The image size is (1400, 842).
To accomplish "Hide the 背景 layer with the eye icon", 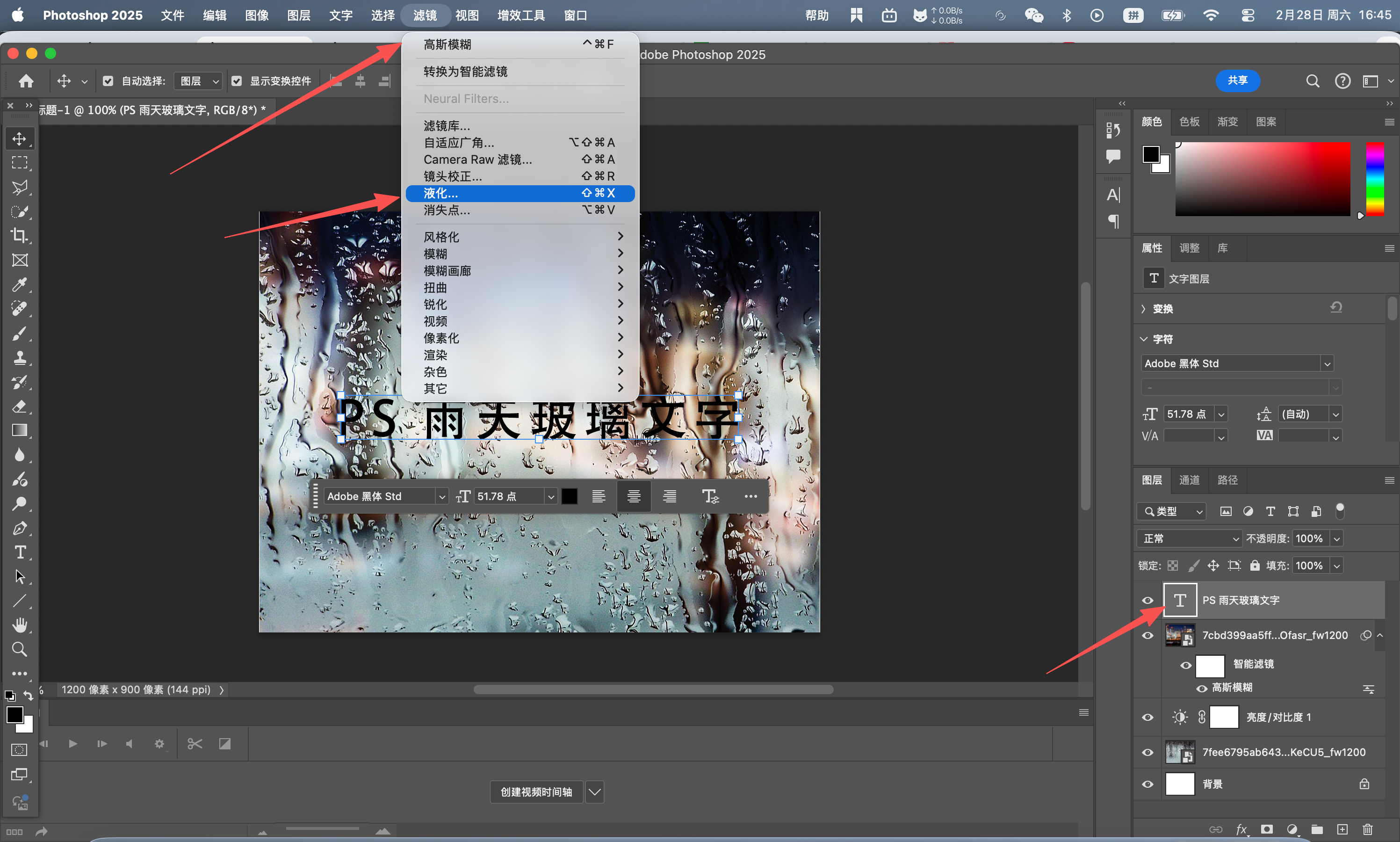I will pyautogui.click(x=1147, y=784).
